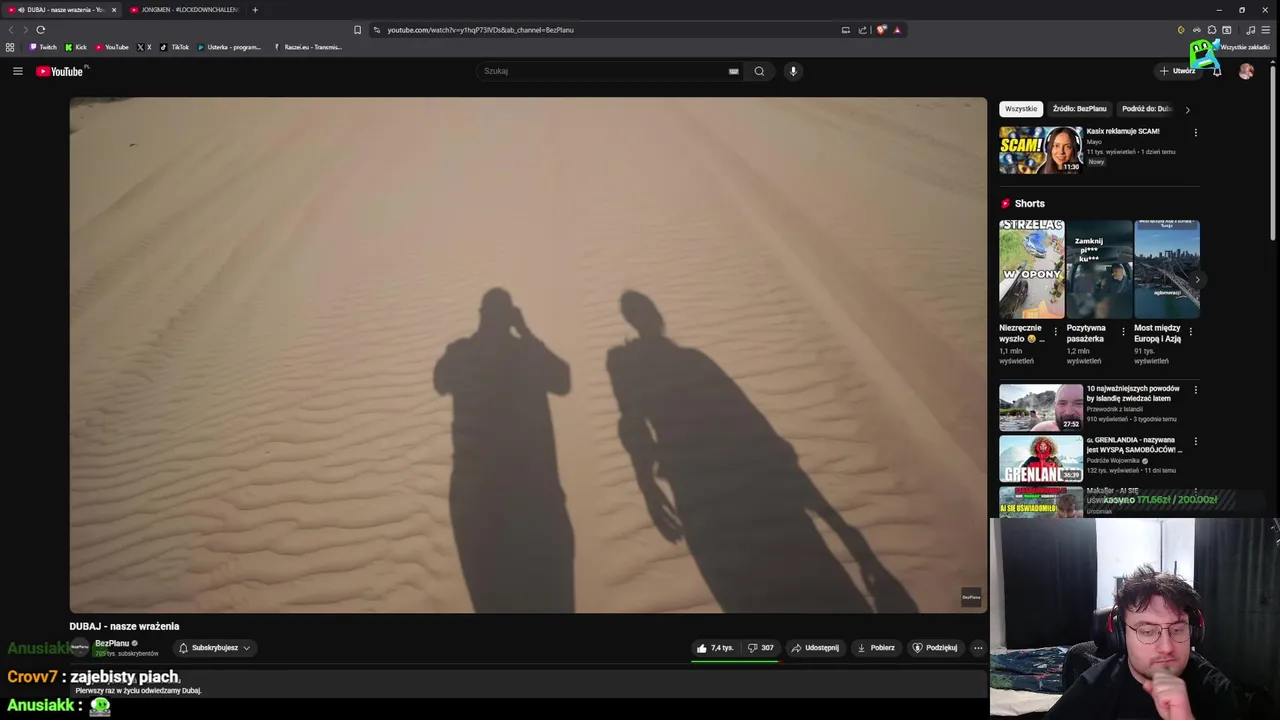Open the account avatar menu
The image size is (1280, 720).
tap(1246, 71)
